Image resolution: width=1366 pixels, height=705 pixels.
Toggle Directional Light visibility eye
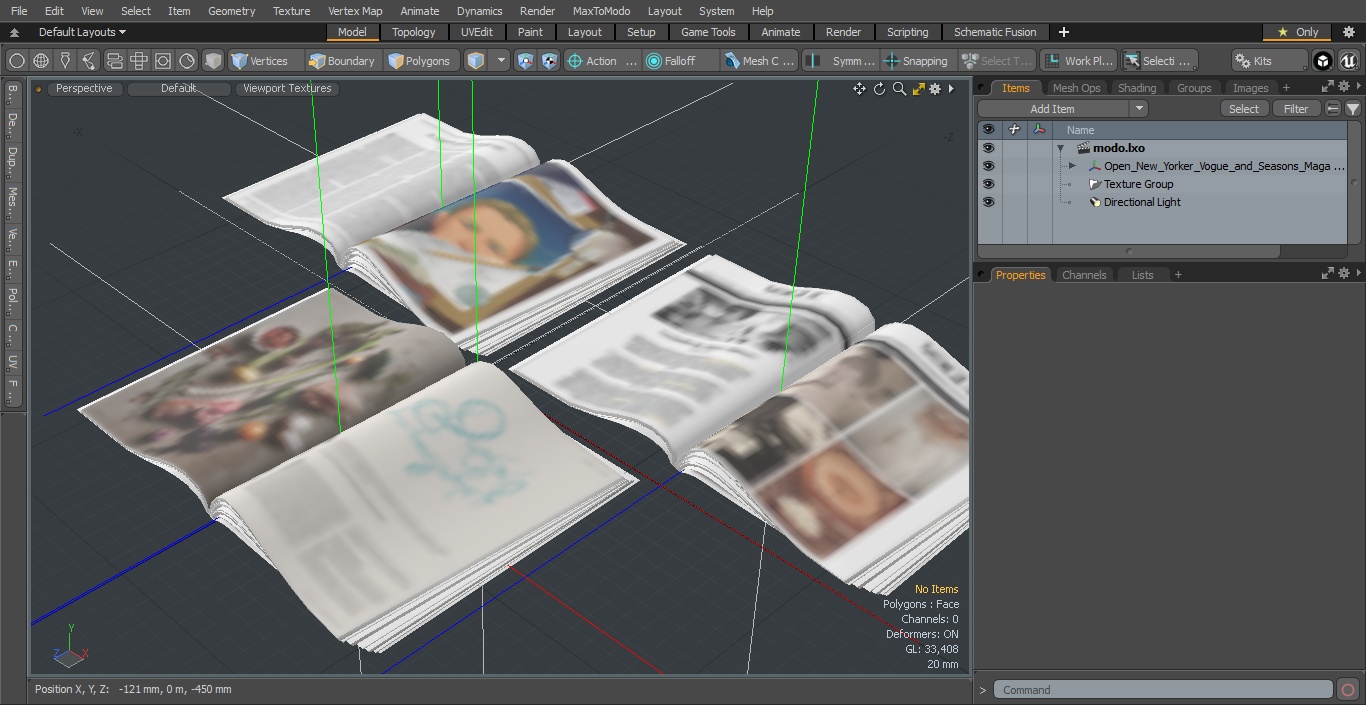point(988,202)
